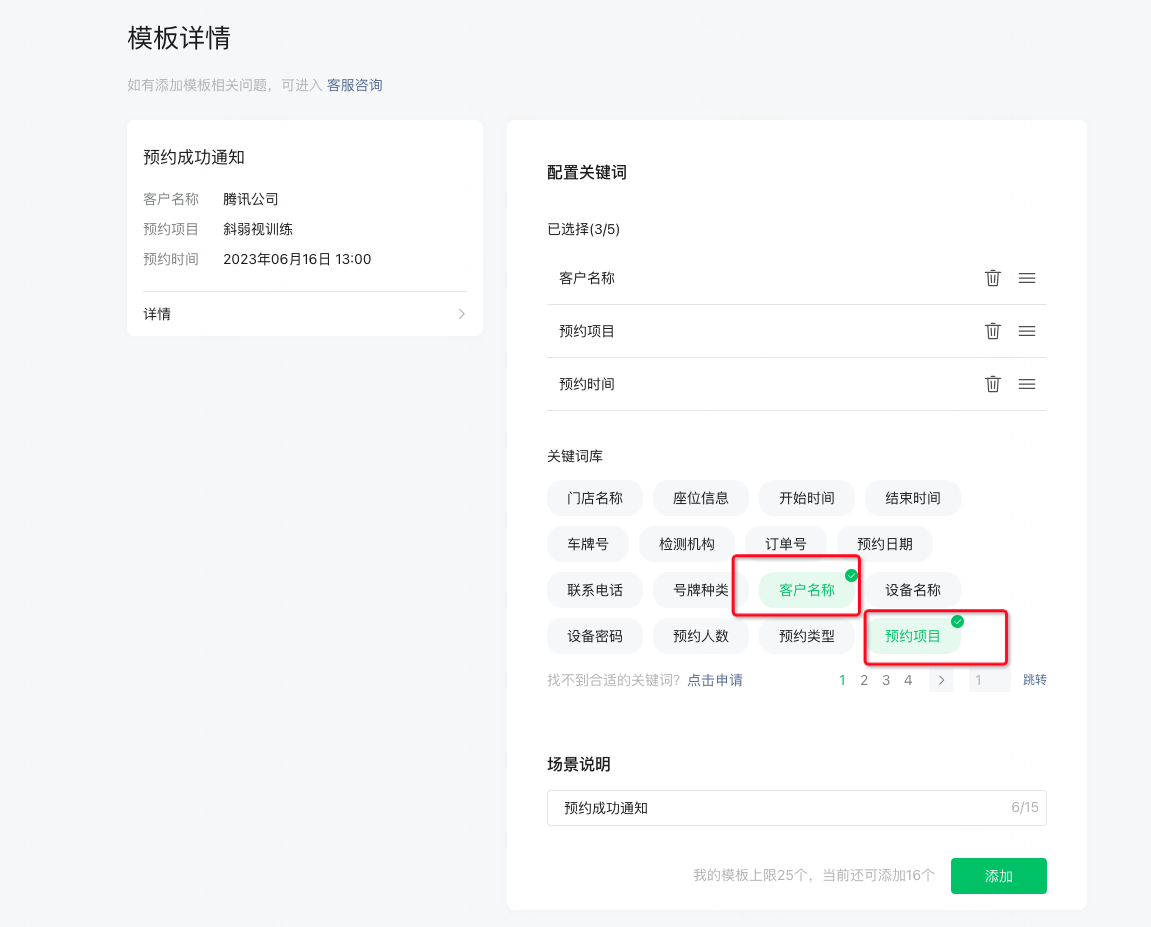Image resolution: width=1151 pixels, height=927 pixels.
Task: Deselect the checked 预约项目 keyword tag
Action: (913, 636)
